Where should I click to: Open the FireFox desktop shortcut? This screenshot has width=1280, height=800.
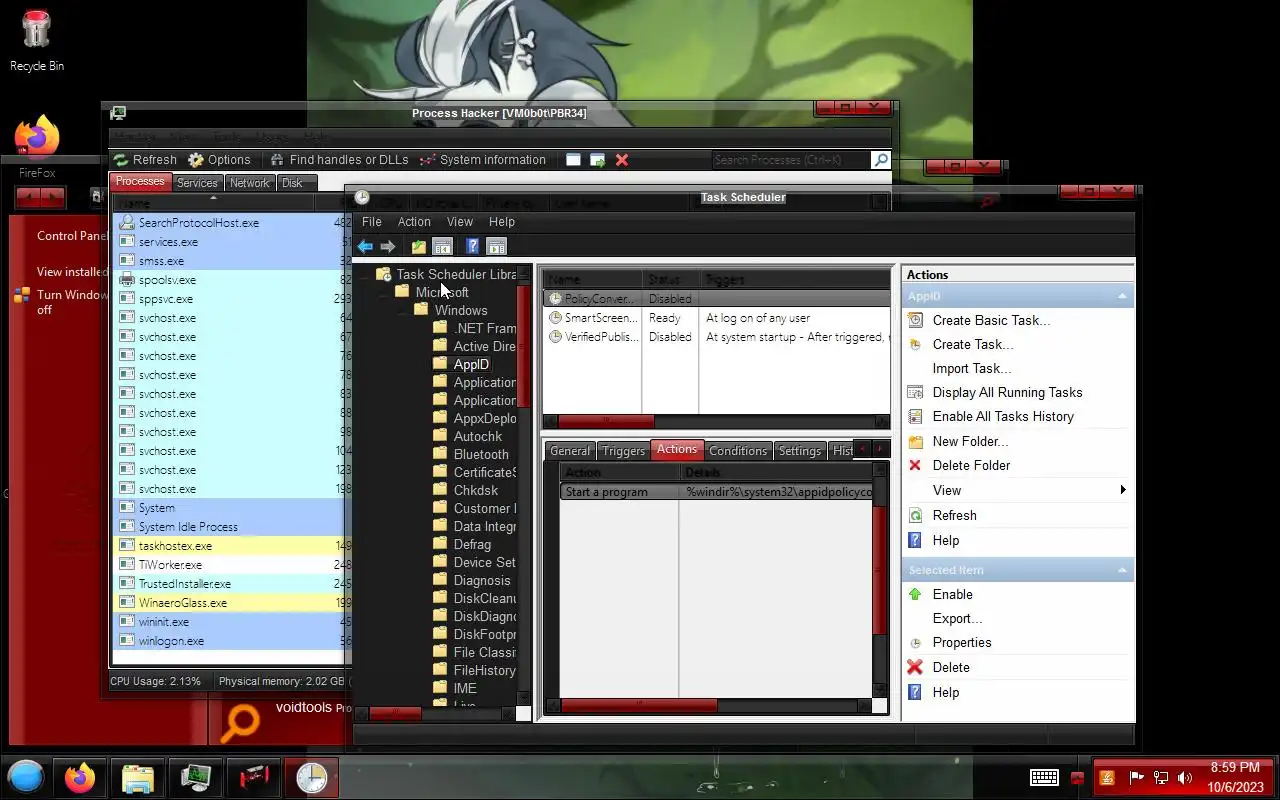pos(37,147)
